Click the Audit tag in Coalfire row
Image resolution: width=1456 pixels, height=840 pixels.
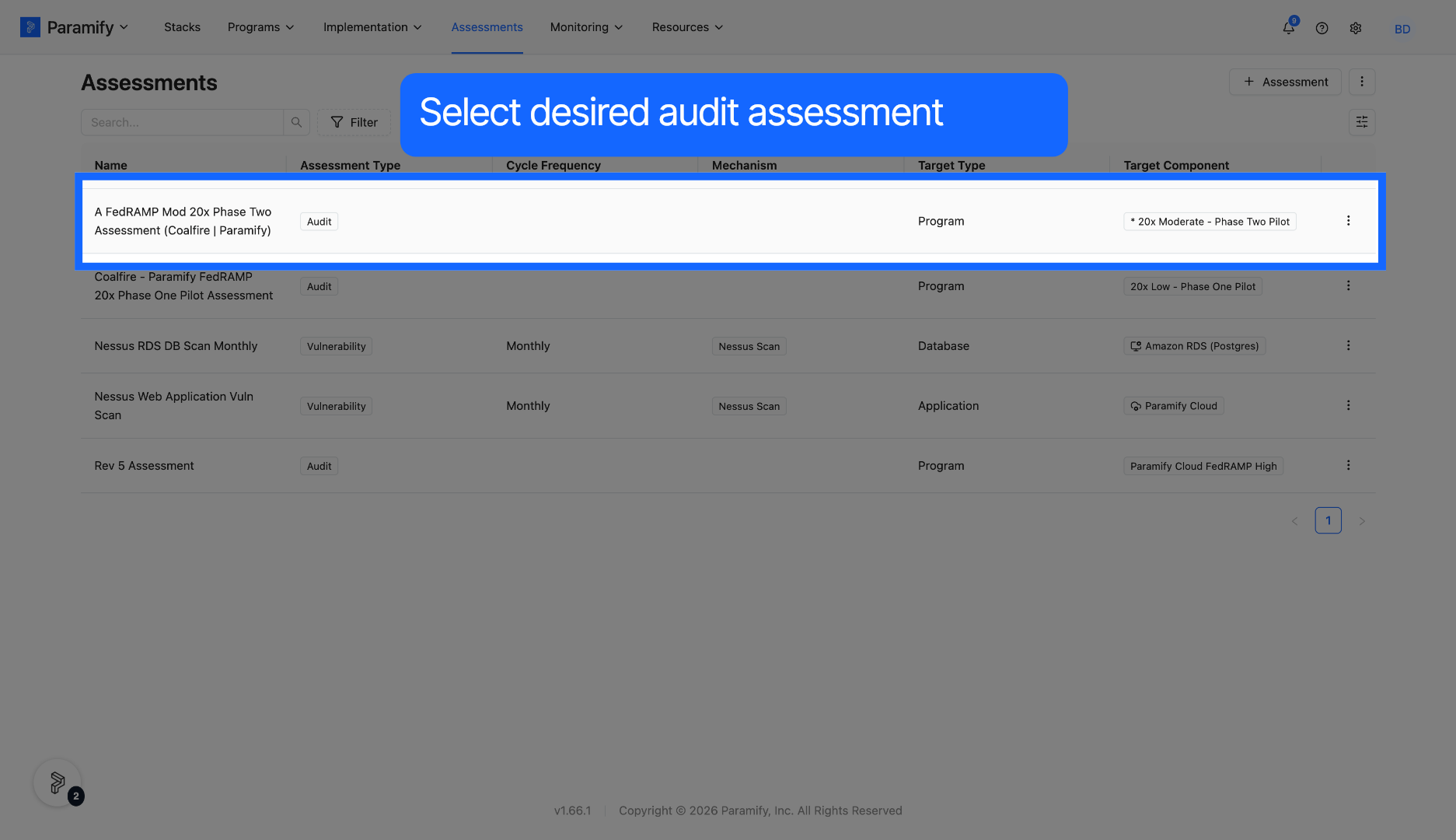point(319,286)
